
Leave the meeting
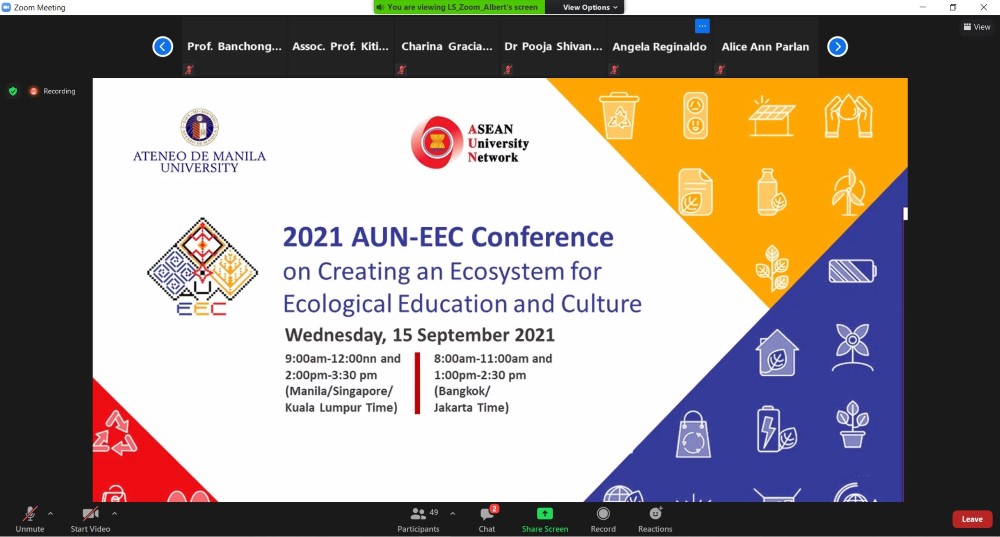tap(971, 519)
